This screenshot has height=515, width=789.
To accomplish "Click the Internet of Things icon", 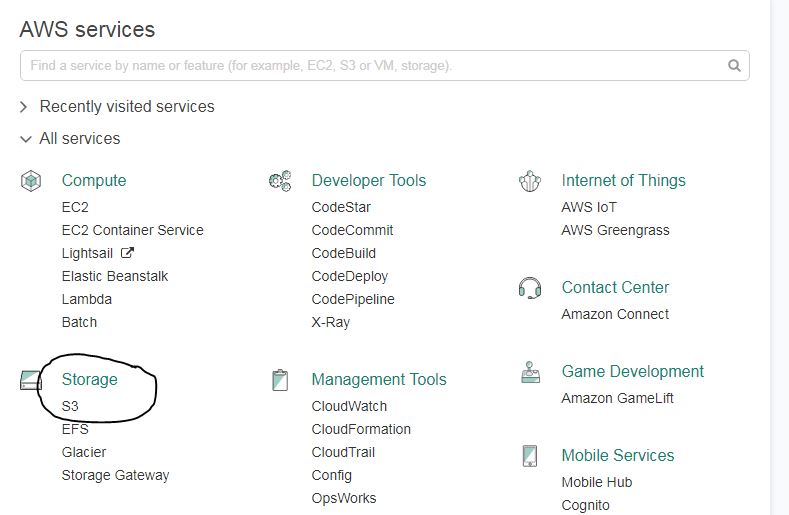I will tap(530, 181).
